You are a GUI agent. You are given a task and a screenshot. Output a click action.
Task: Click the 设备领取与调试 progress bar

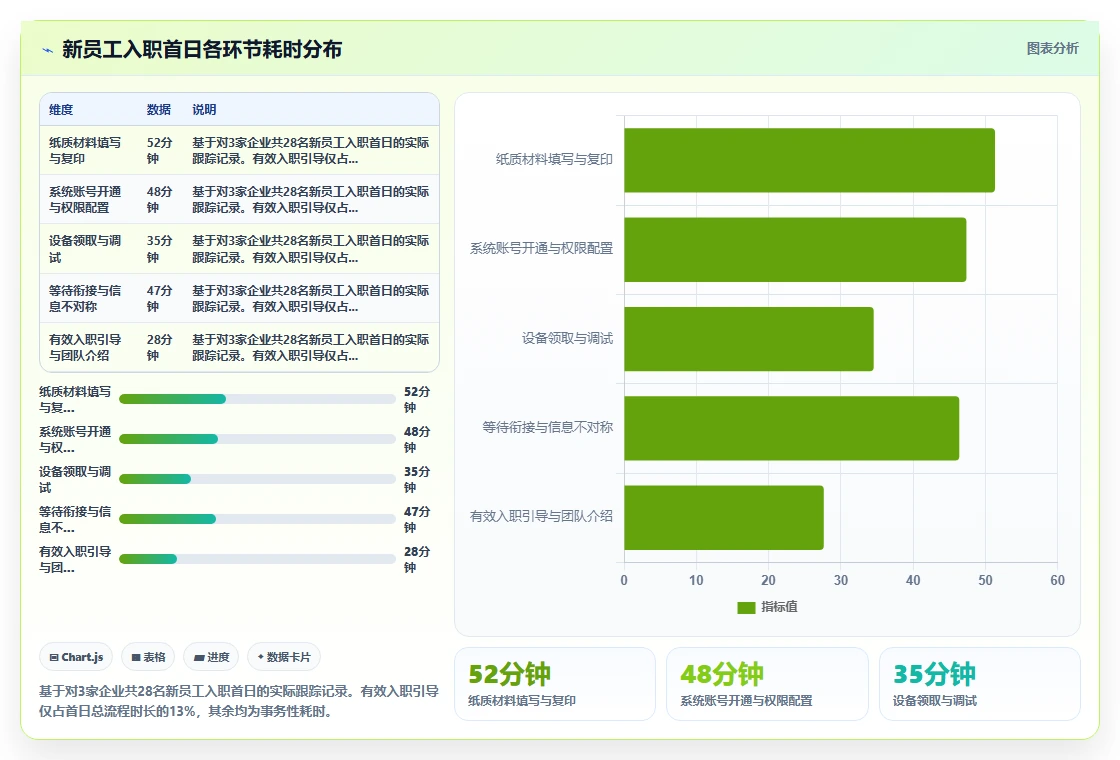click(257, 479)
